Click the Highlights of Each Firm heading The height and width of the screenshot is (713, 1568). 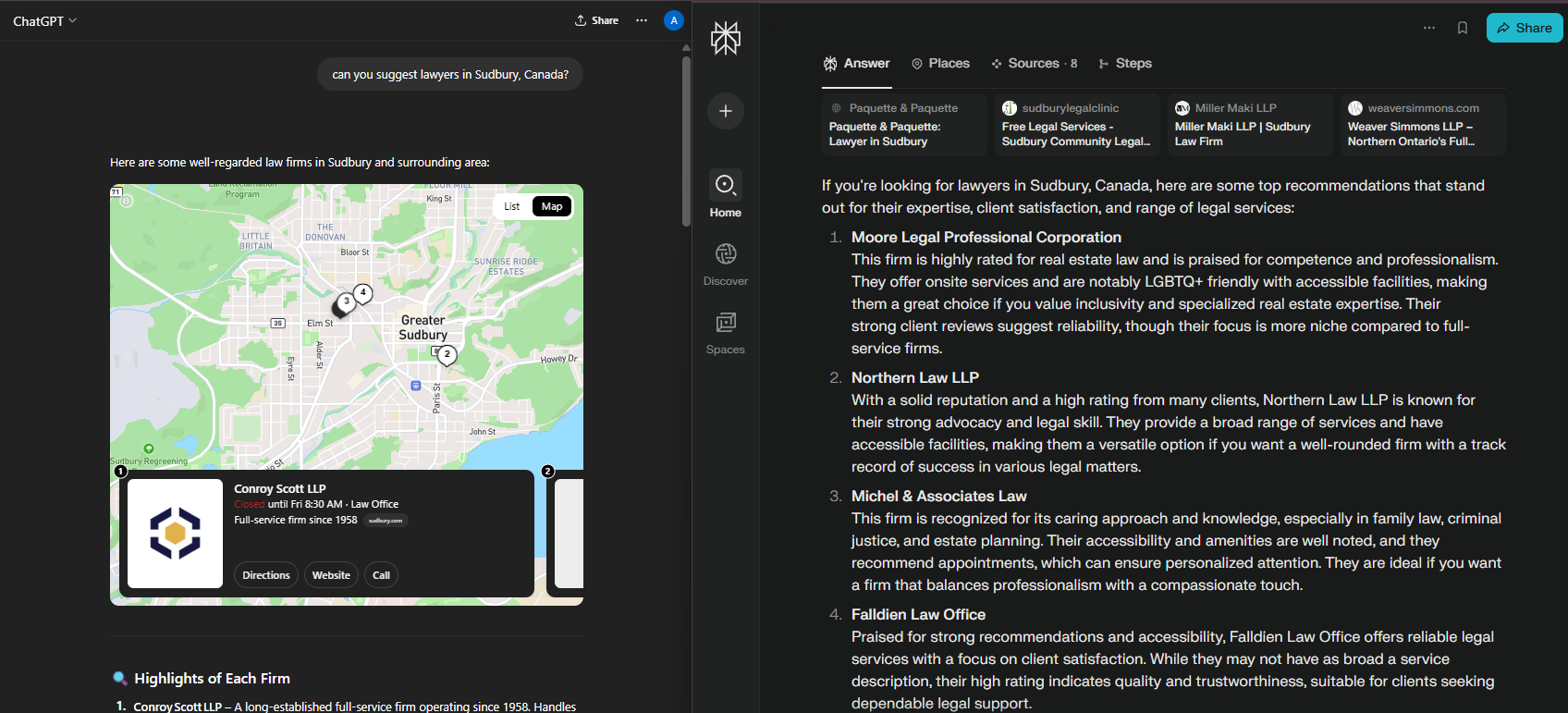tap(212, 679)
